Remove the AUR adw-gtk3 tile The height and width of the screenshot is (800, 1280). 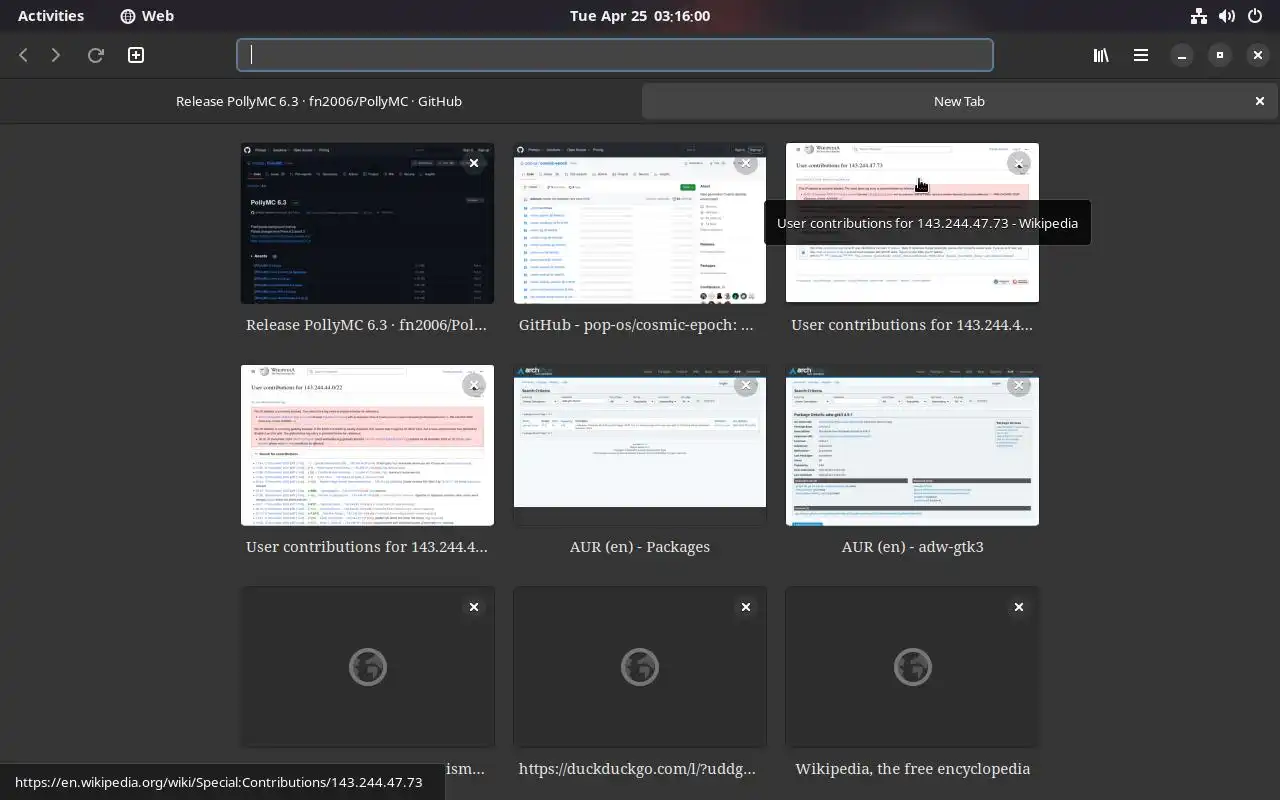(x=1019, y=385)
